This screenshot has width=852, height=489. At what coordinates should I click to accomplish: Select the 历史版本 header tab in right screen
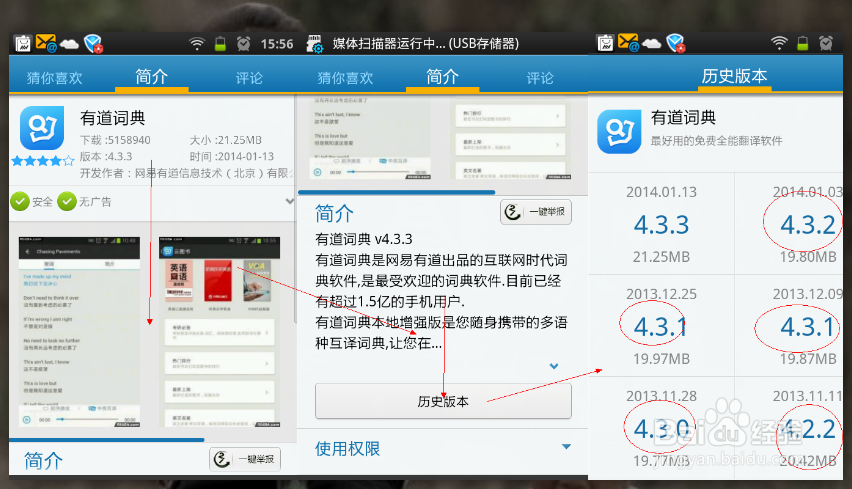tap(734, 76)
